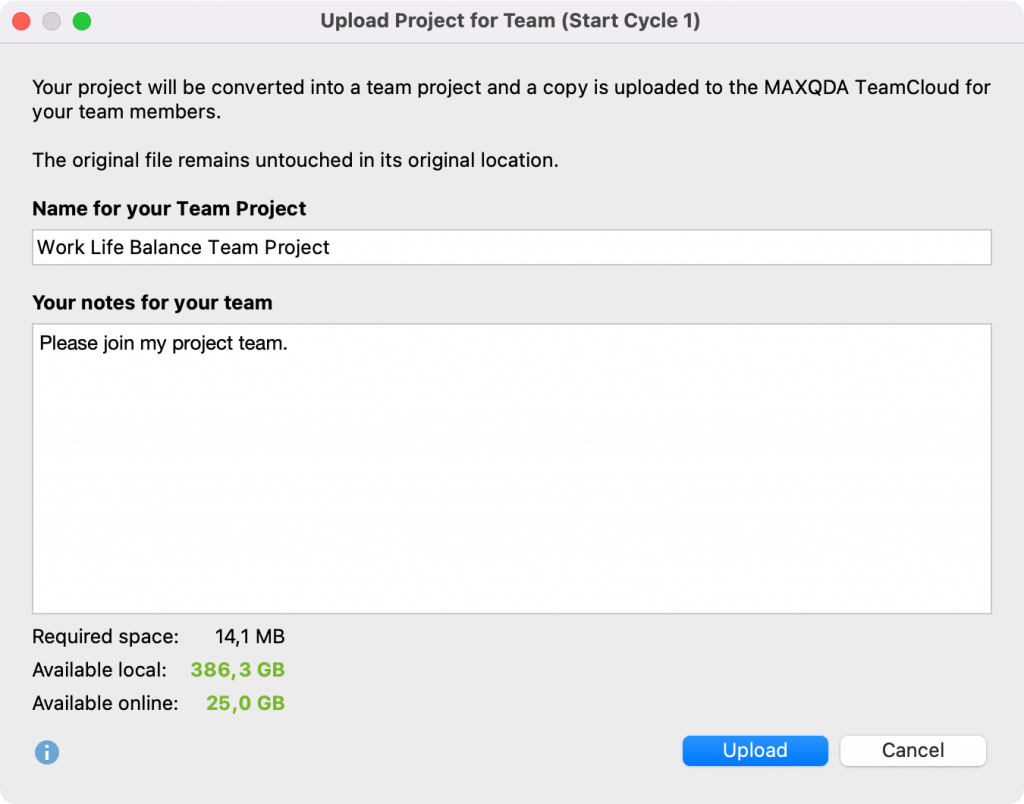Click the 'Available local:' label

point(99,670)
